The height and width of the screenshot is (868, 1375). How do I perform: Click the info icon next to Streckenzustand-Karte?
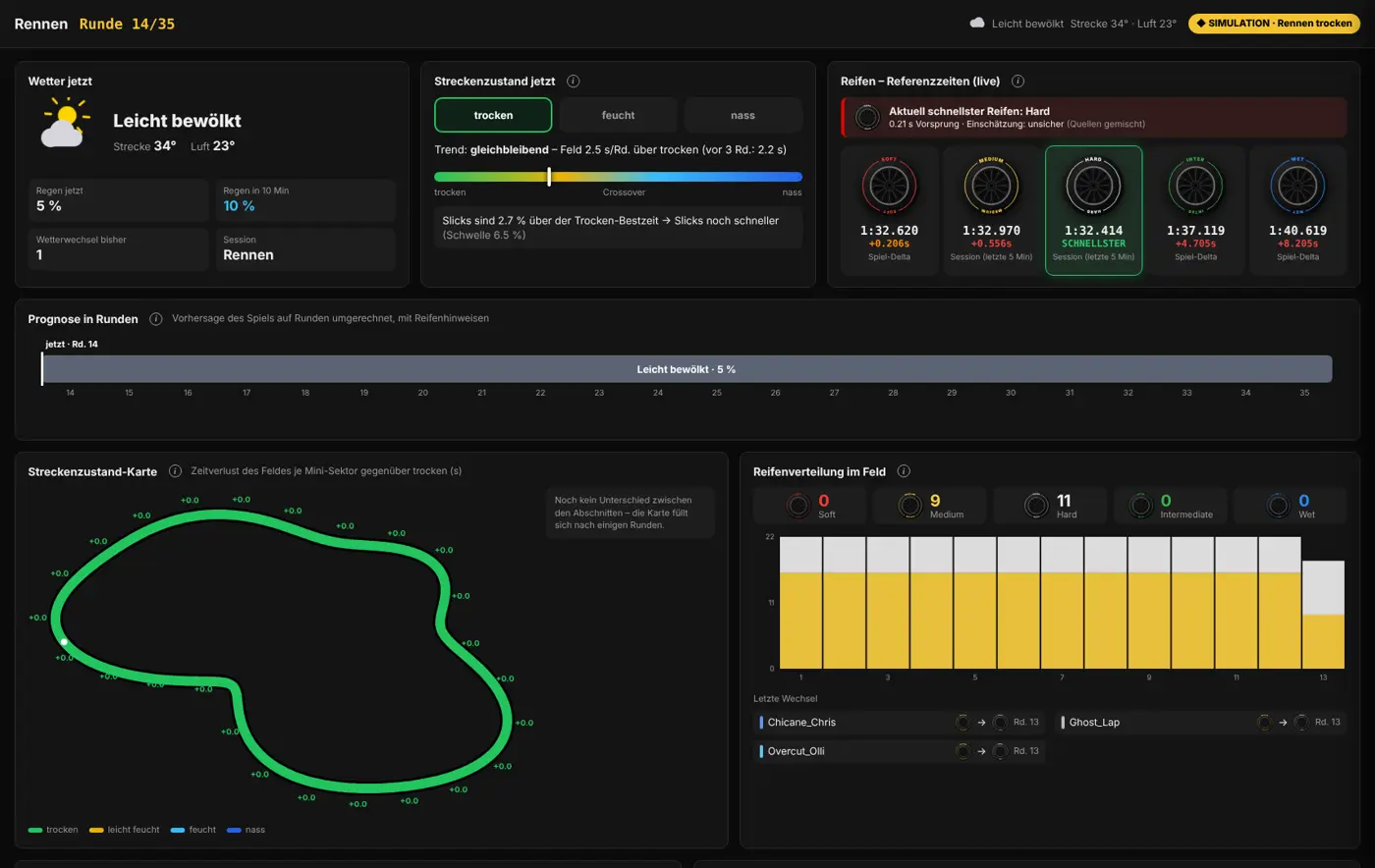click(175, 471)
